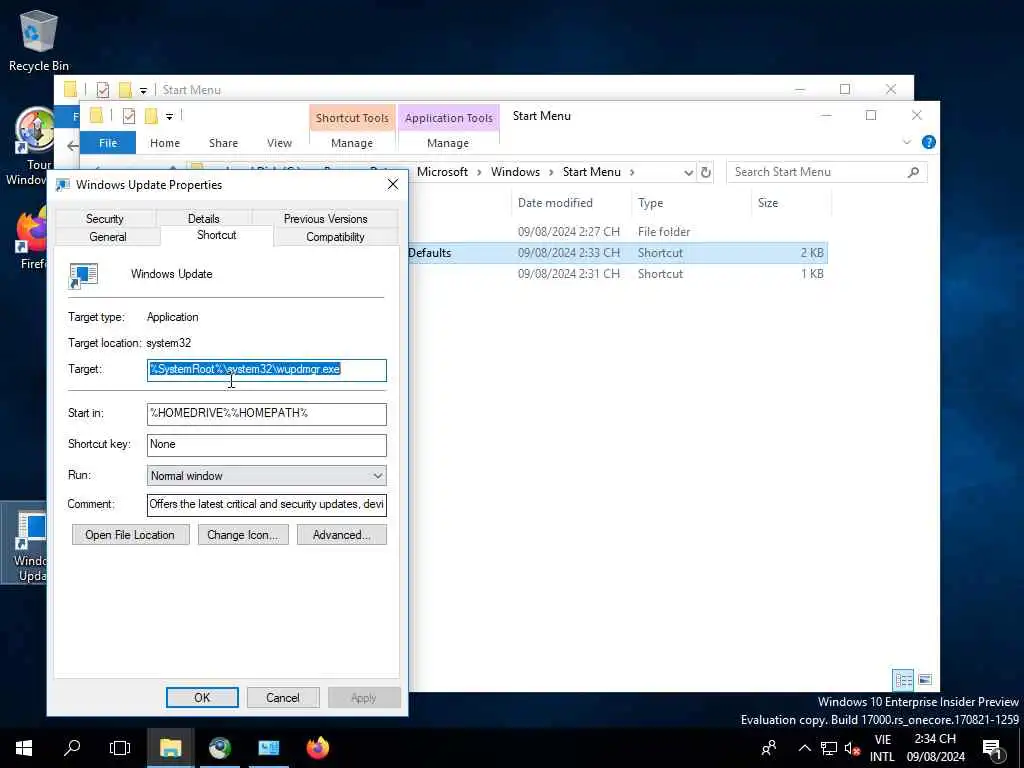
Task: Click the chevron after Microsoft in the breadcrumb
Action: [x=479, y=172]
